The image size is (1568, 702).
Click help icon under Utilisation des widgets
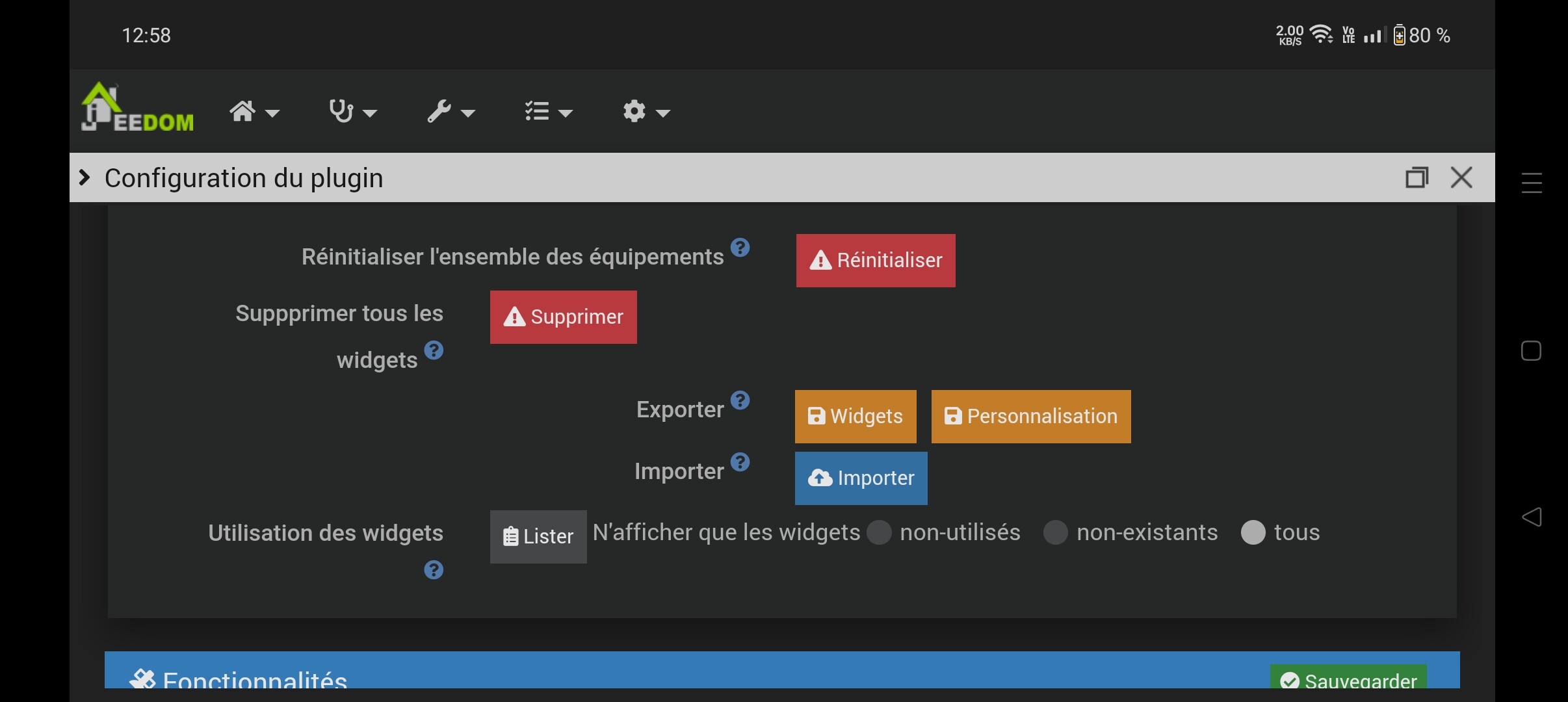click(x=434, y=570)
